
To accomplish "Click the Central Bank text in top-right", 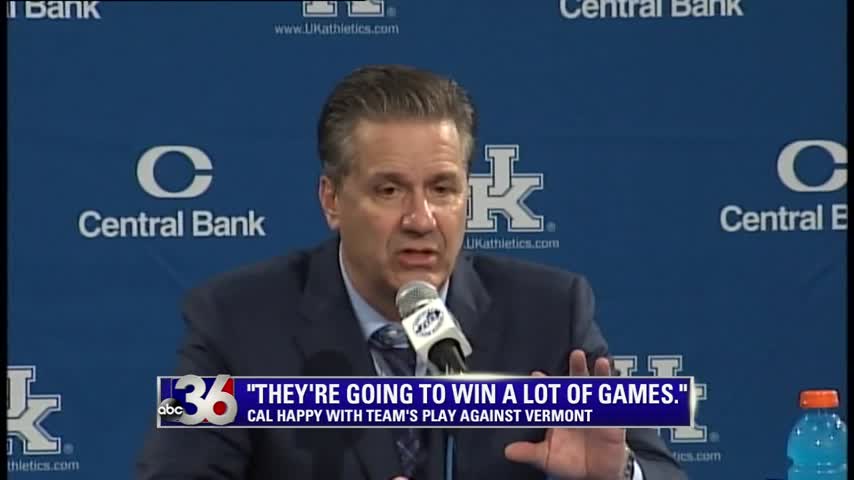I will pyautogui.click(x=651, y=8).
